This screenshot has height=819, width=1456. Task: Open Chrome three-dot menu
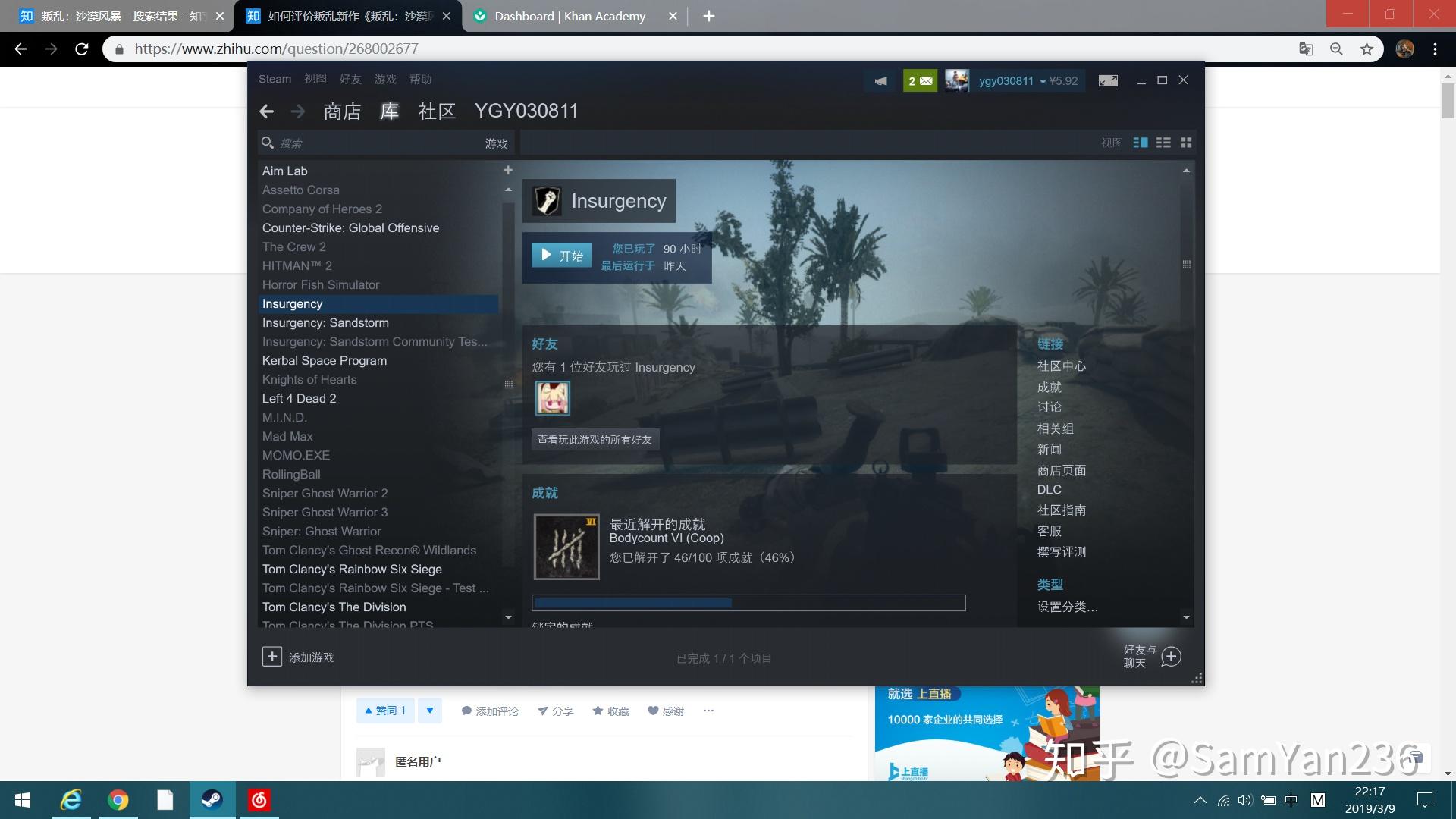pos(1435,49)
